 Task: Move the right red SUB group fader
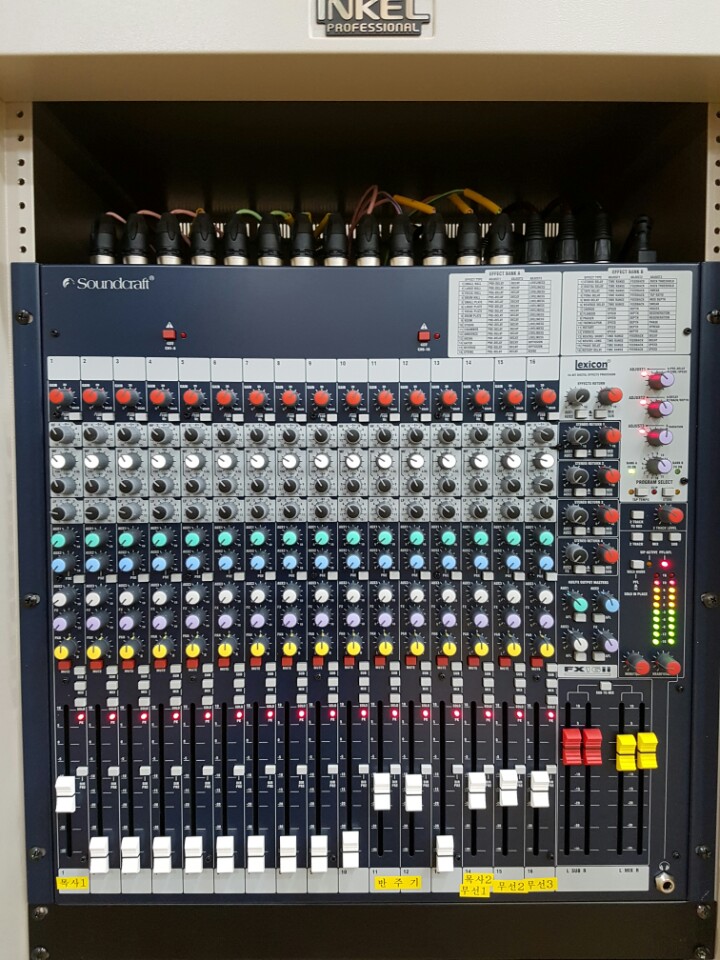tap(592, 746)
